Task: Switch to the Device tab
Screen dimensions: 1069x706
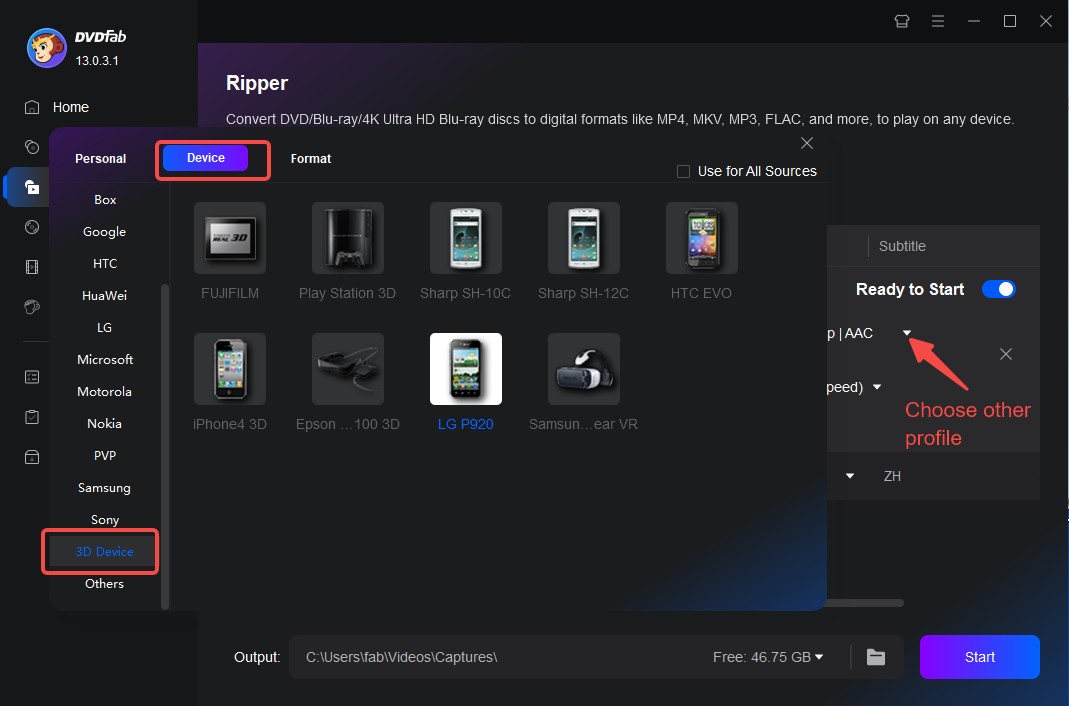Action: pos(205,158)
